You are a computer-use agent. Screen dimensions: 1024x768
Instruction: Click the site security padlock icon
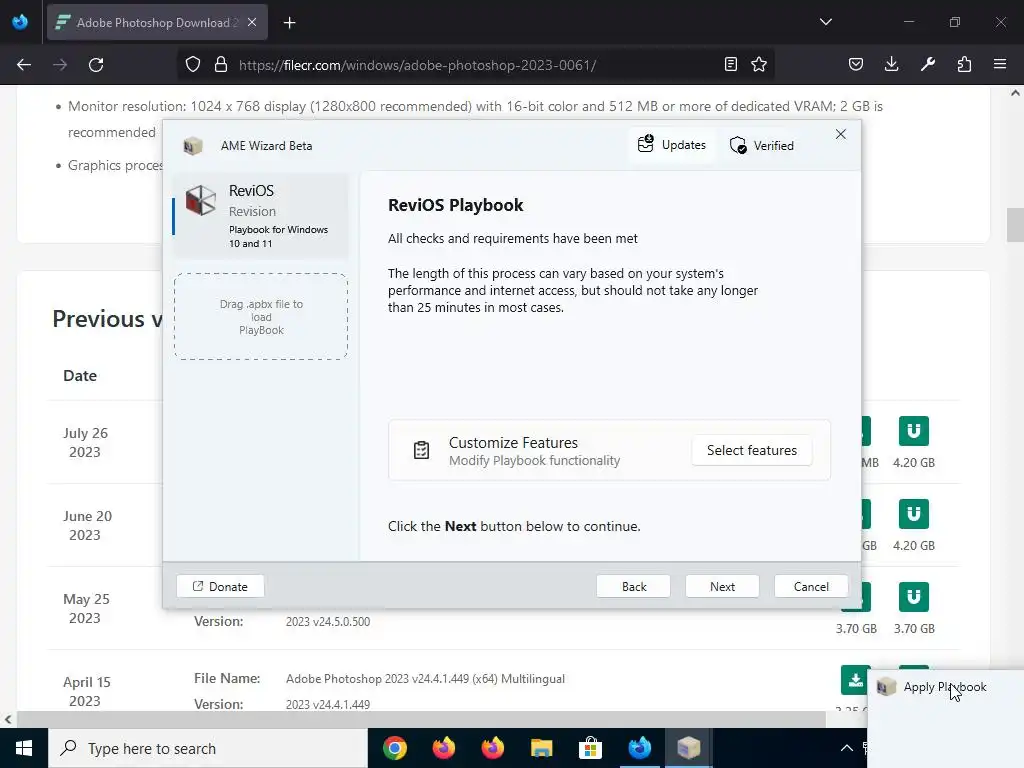coord(221,65)
